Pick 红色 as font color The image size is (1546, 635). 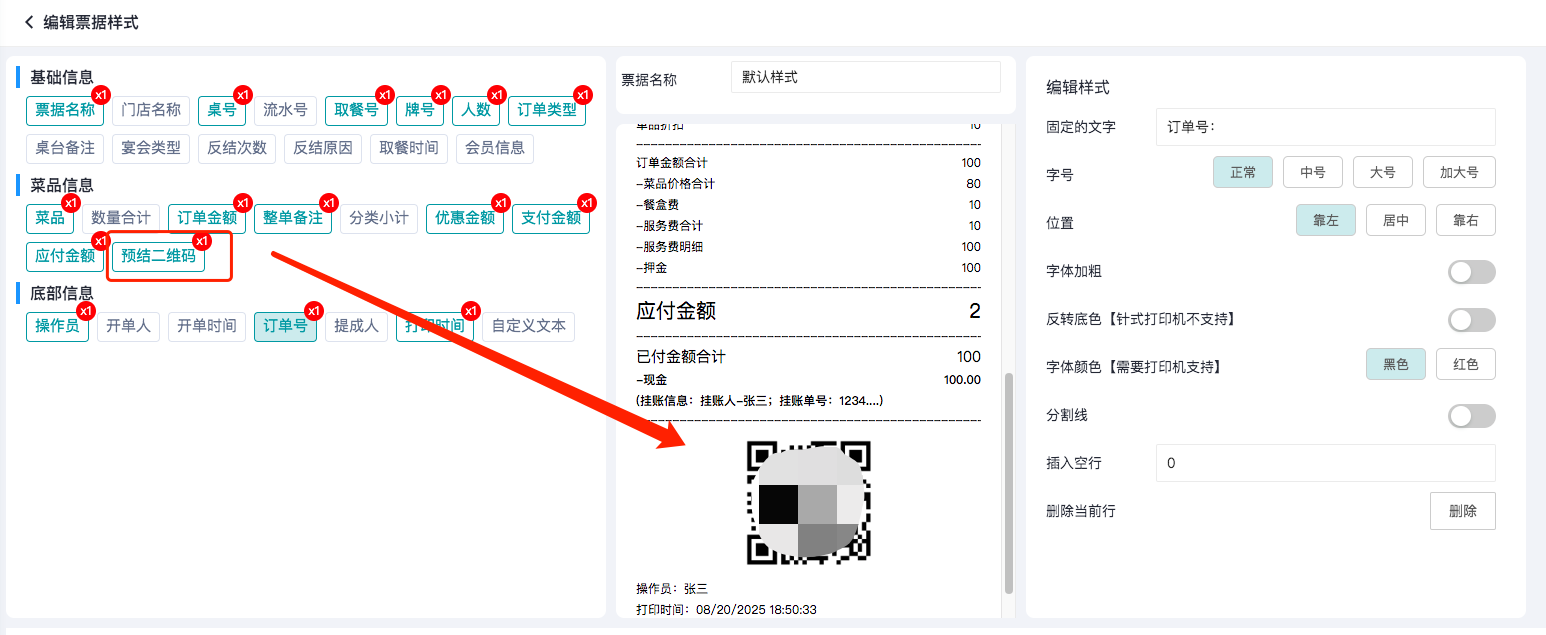[1466, 365]
